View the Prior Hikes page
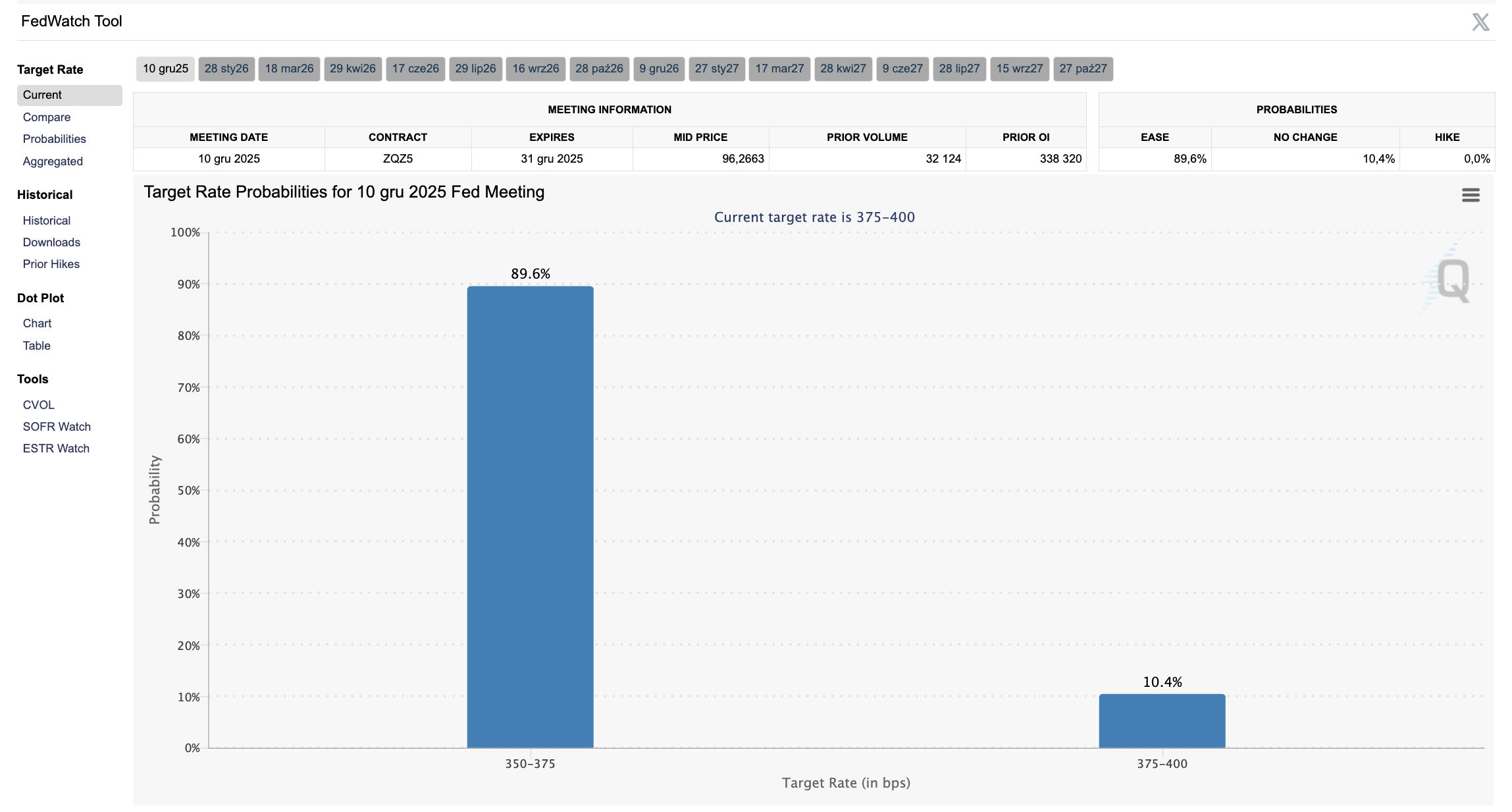Viewport: 1512px width, 812px height. (x=51, y=264)
